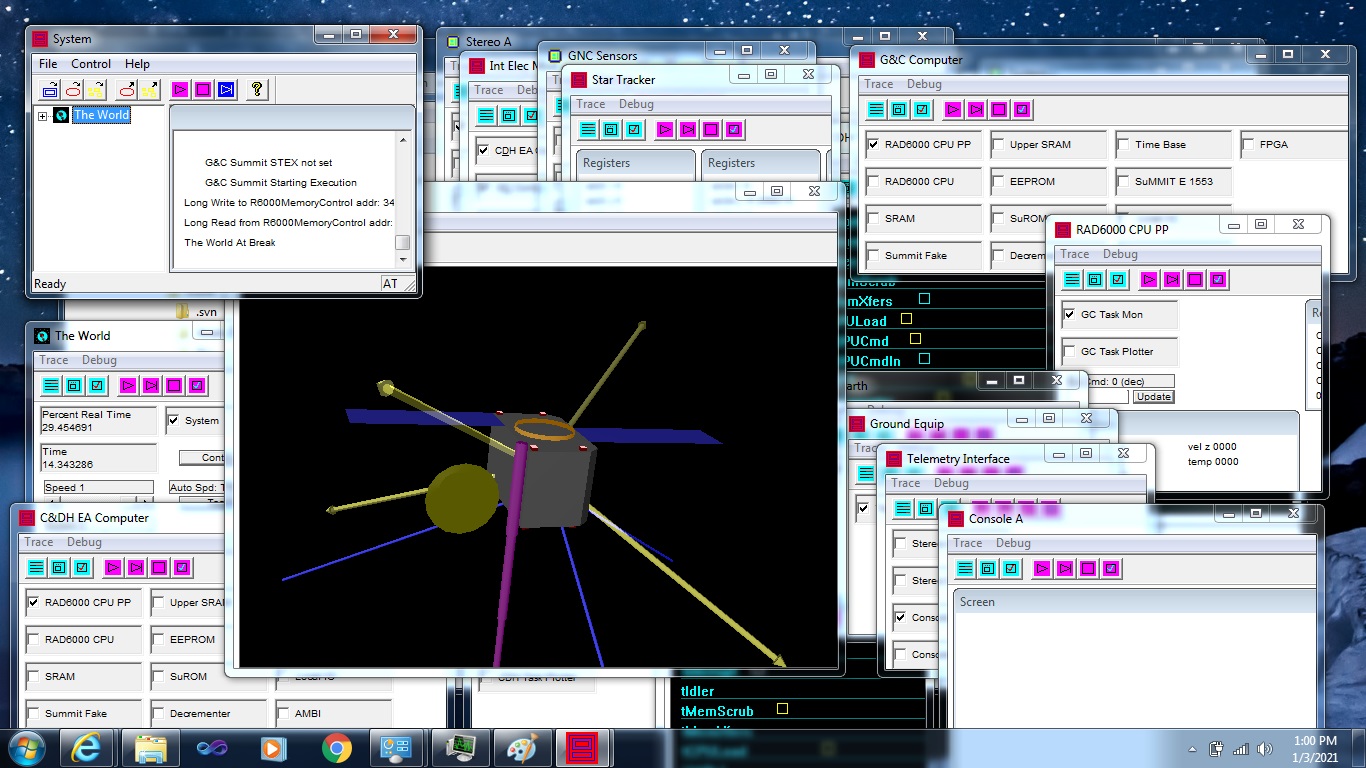This screenshot has height=768, width=1366.
Task: Click magenta step icon in RAD6000 CPU PP toolbar
Action: [x=1171, y=279]
